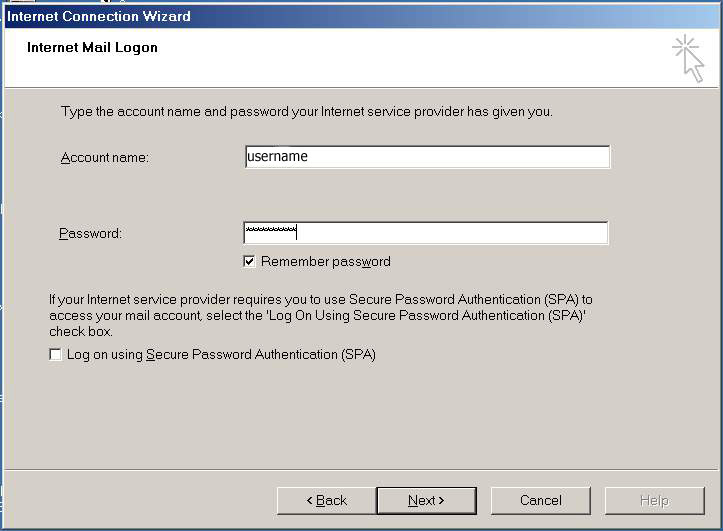The image size is (723, 531).
Task: Click the "Type the account name" instruction text
Action: [306, 112]
